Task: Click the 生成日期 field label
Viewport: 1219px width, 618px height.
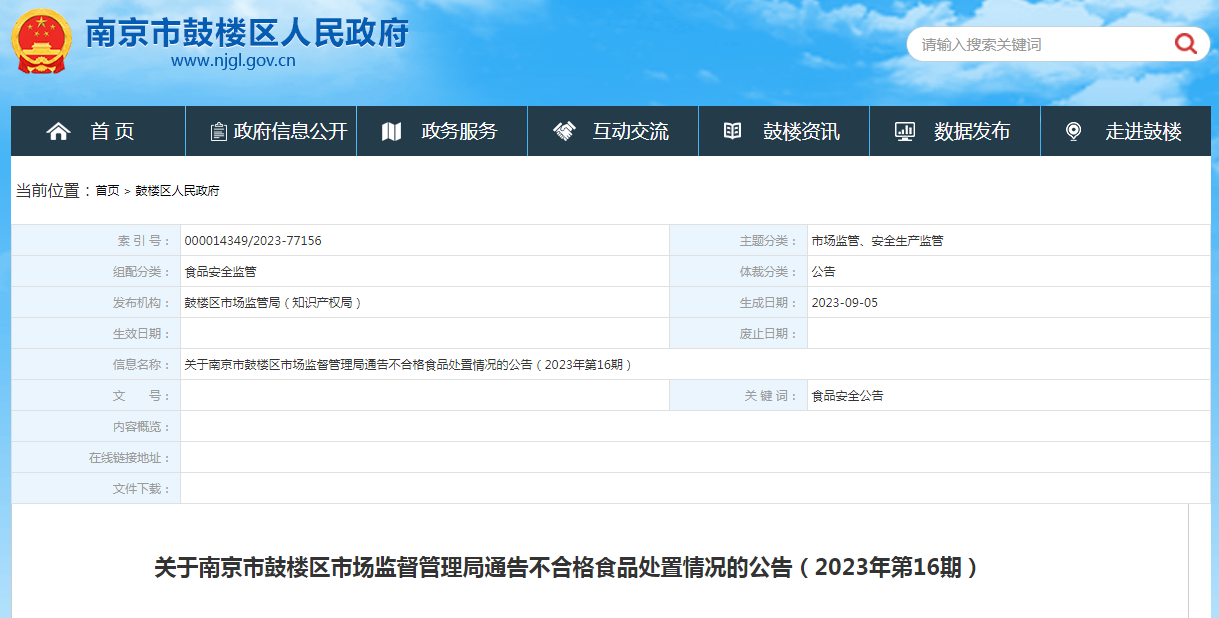Action: click(769, 303)
